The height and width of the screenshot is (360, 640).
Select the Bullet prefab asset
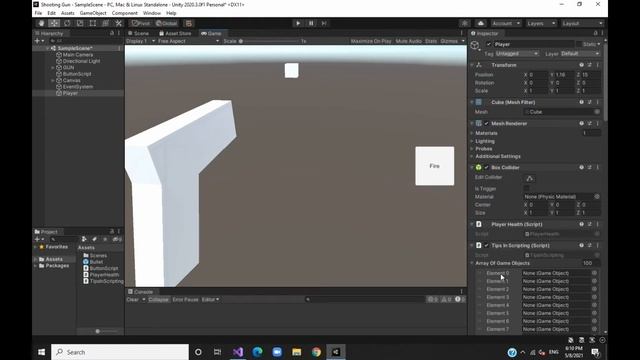(96, 262)
